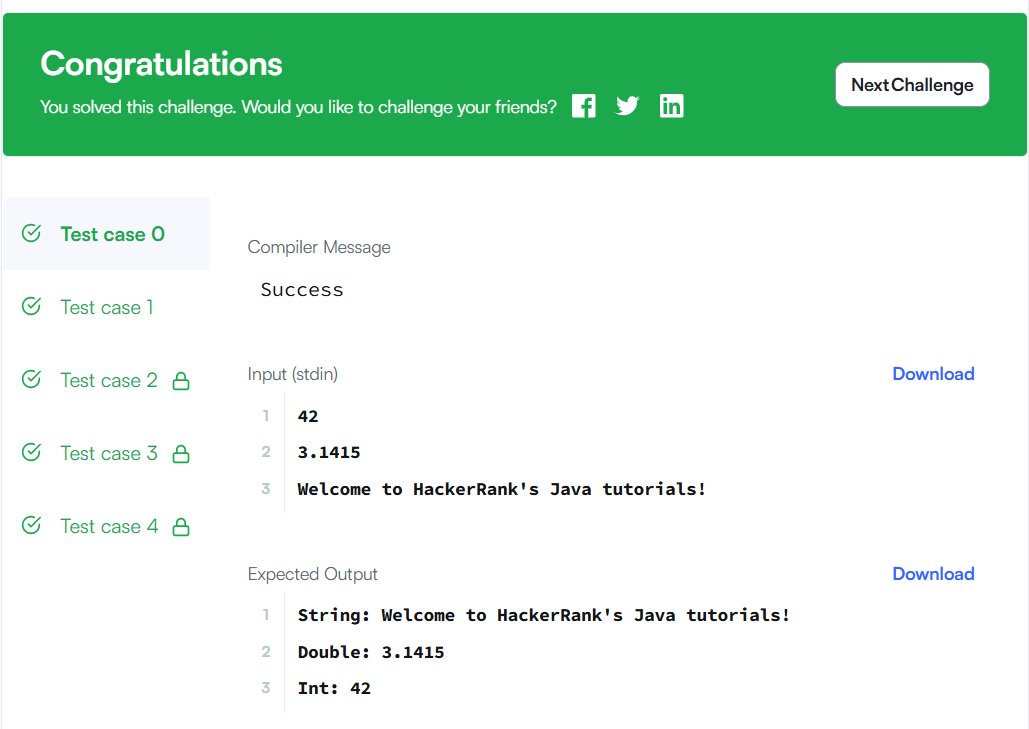
Task: Share the solved challenge on LinkedIn
Action: (671, 106)
